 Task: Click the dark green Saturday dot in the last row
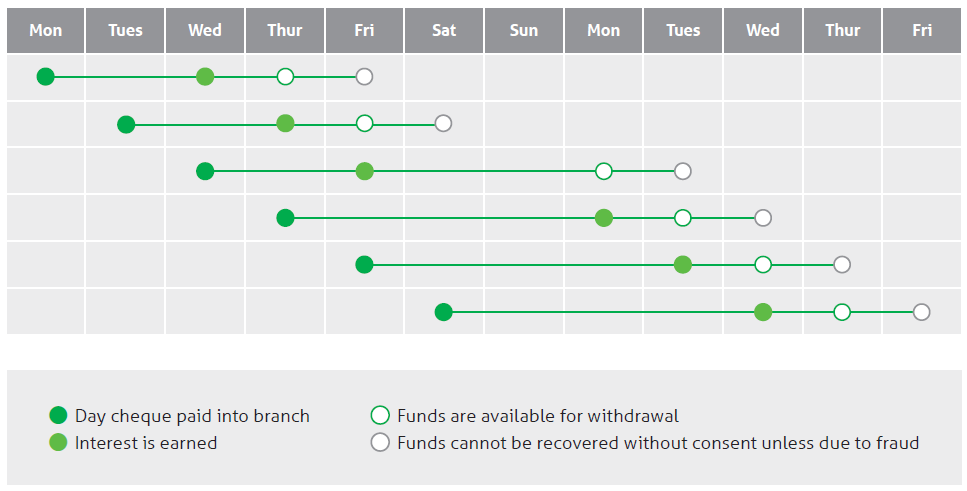(443, 312)
